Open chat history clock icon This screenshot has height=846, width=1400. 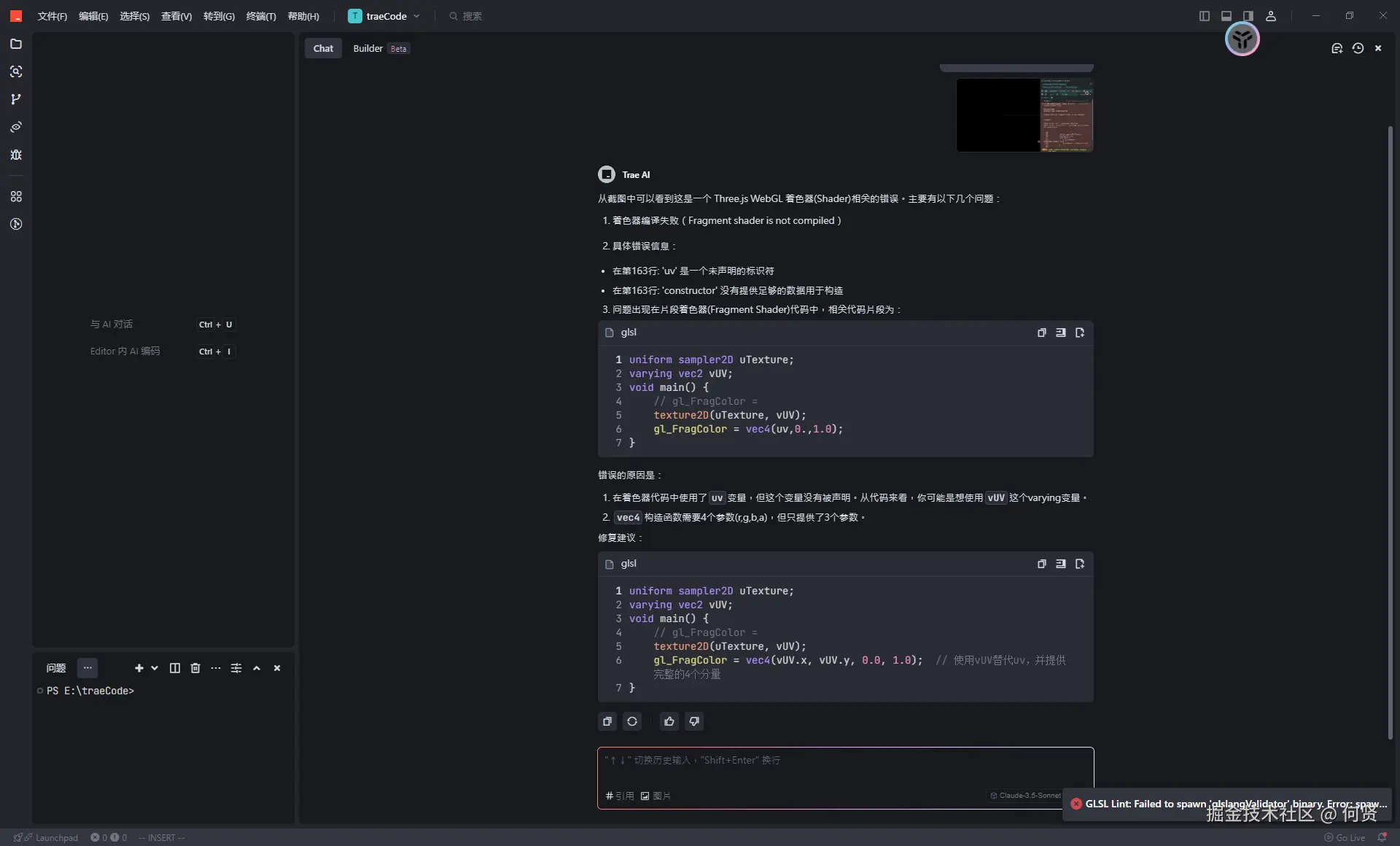[1357, 48]
